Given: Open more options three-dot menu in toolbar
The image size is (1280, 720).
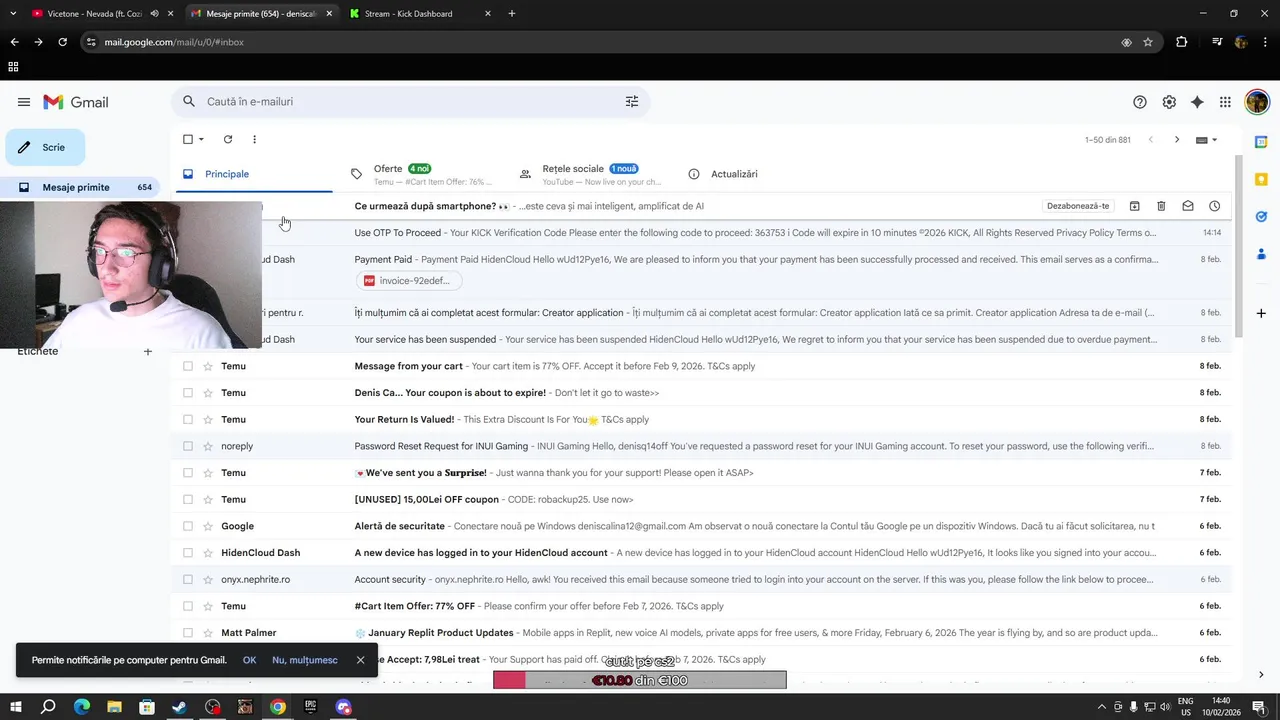Looking at the screenshot, I should pos(254,140).
